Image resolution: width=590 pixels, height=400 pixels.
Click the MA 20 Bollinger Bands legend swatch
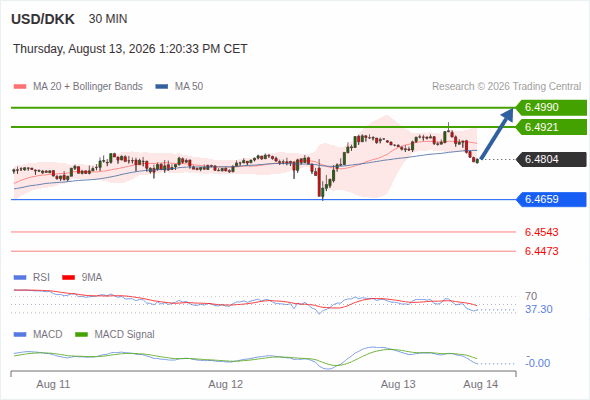pyautogui.click(x=20, y=87)
